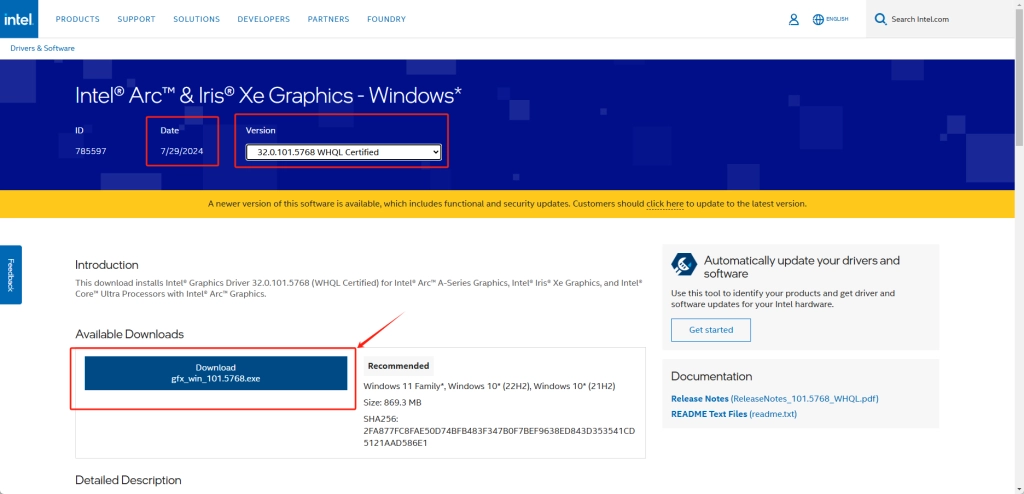Open the Support menu
This screenshot has height=494, width=1024.
pos(136,19)
